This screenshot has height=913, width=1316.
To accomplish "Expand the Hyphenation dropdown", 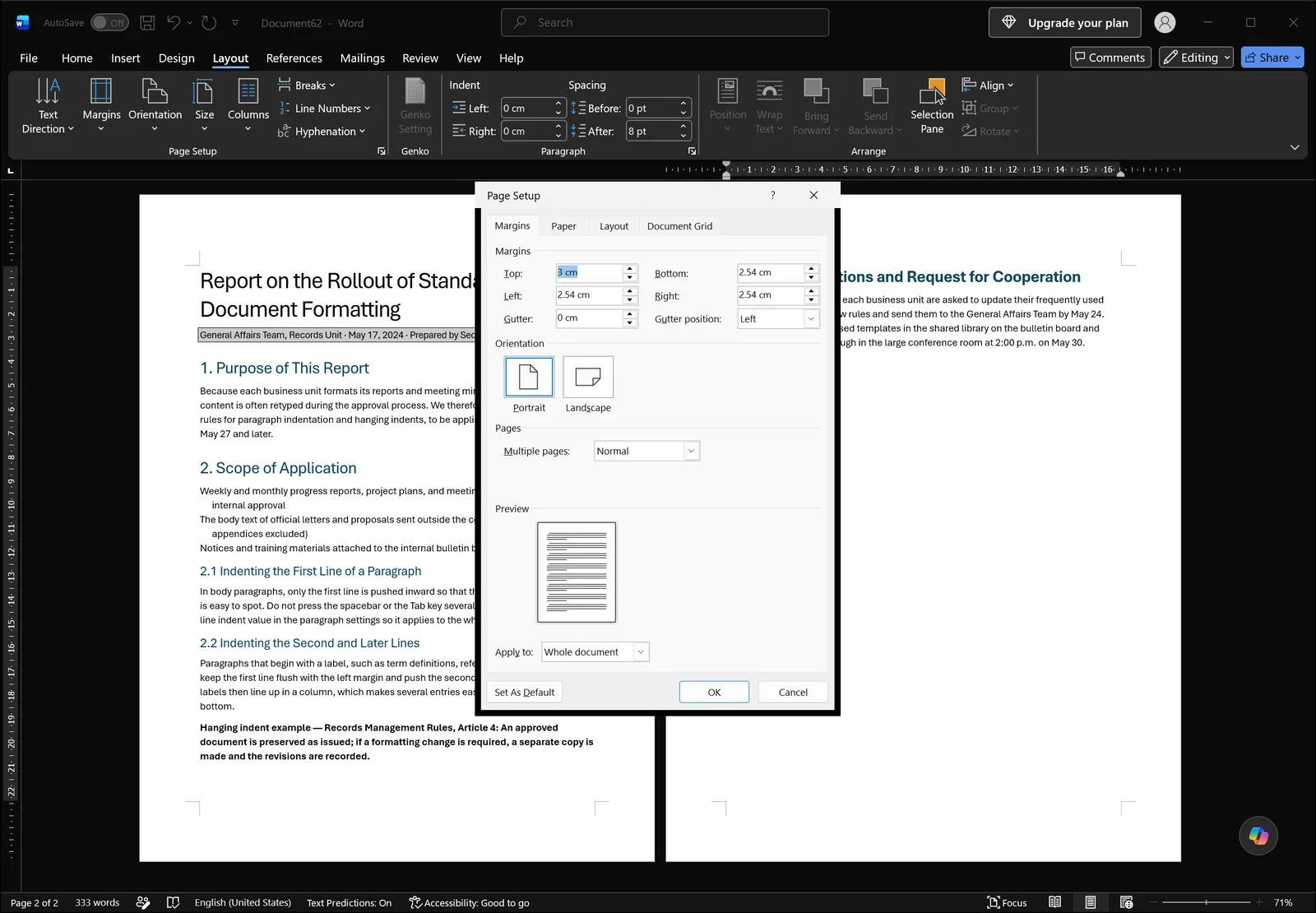I will point(322,132).
